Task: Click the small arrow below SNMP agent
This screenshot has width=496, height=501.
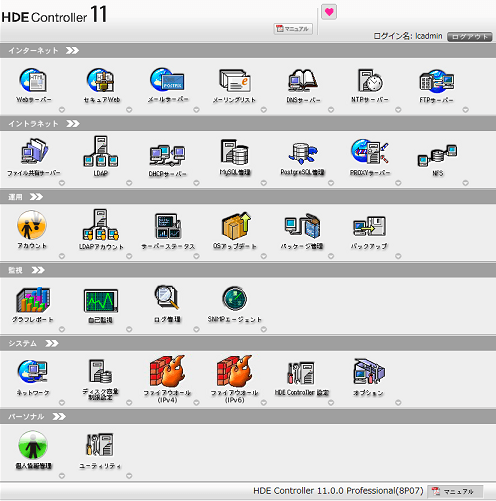Action: tap(264, 329)
